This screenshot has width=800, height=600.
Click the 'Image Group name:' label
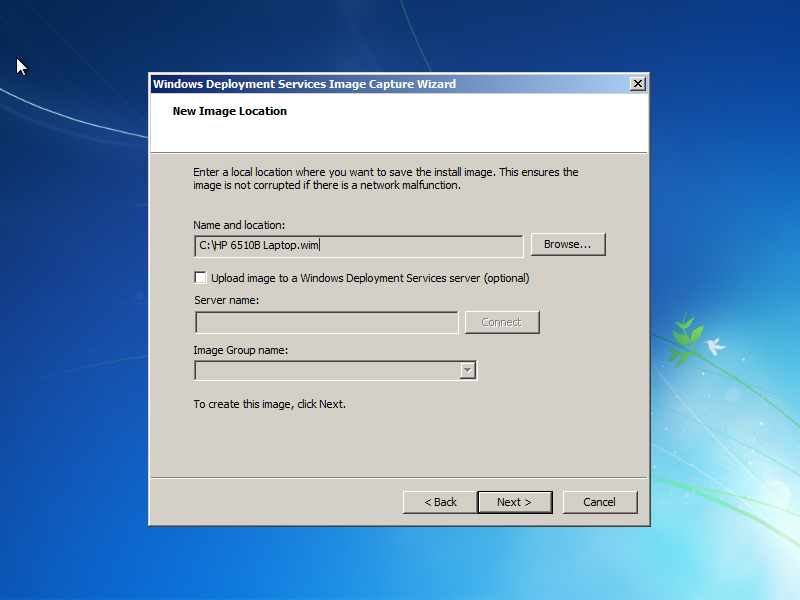tap(241, 350)
